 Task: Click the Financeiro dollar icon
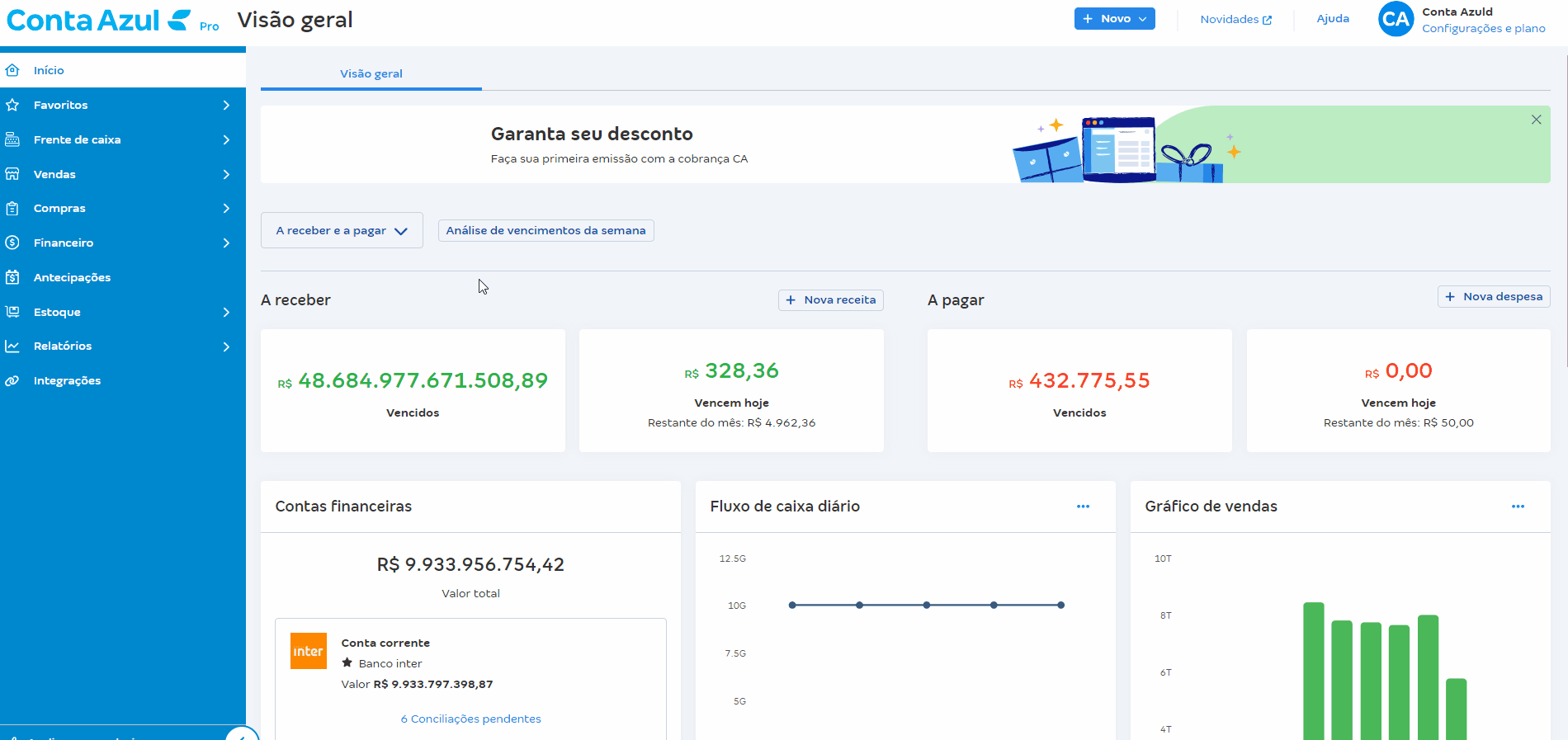[x=12, y=243]
